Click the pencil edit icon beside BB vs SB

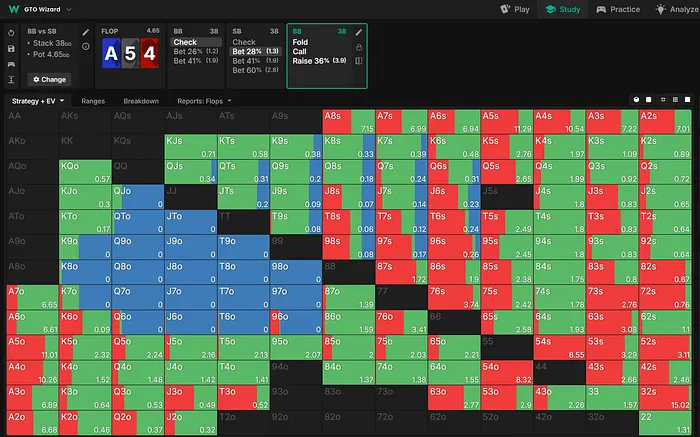pos(84,32)
